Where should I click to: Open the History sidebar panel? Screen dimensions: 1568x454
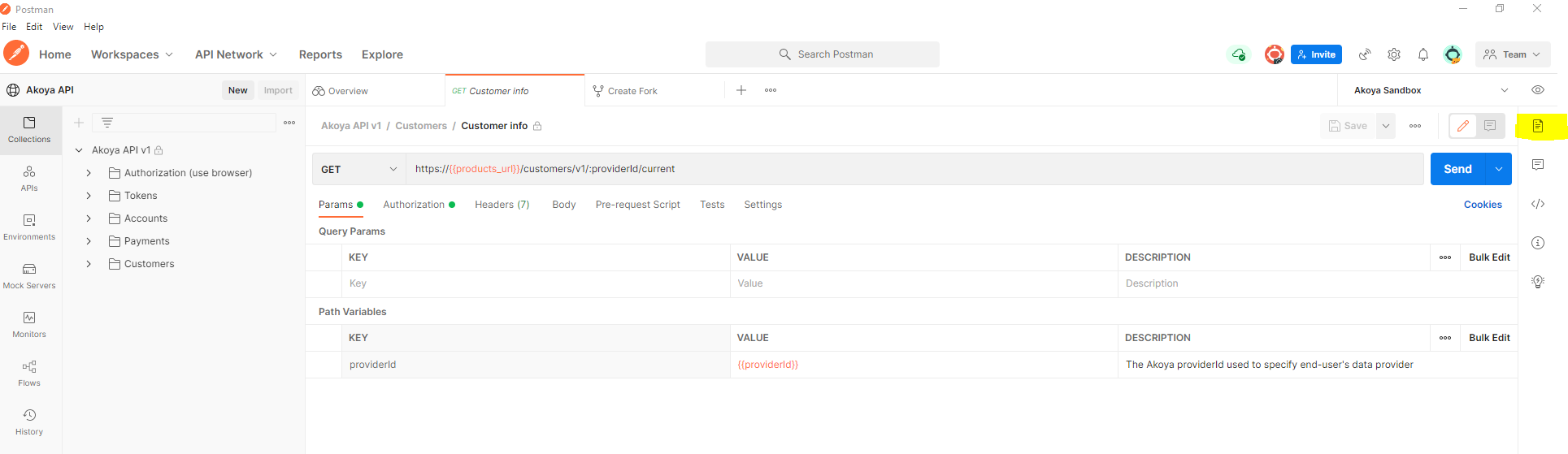(29, 422)
